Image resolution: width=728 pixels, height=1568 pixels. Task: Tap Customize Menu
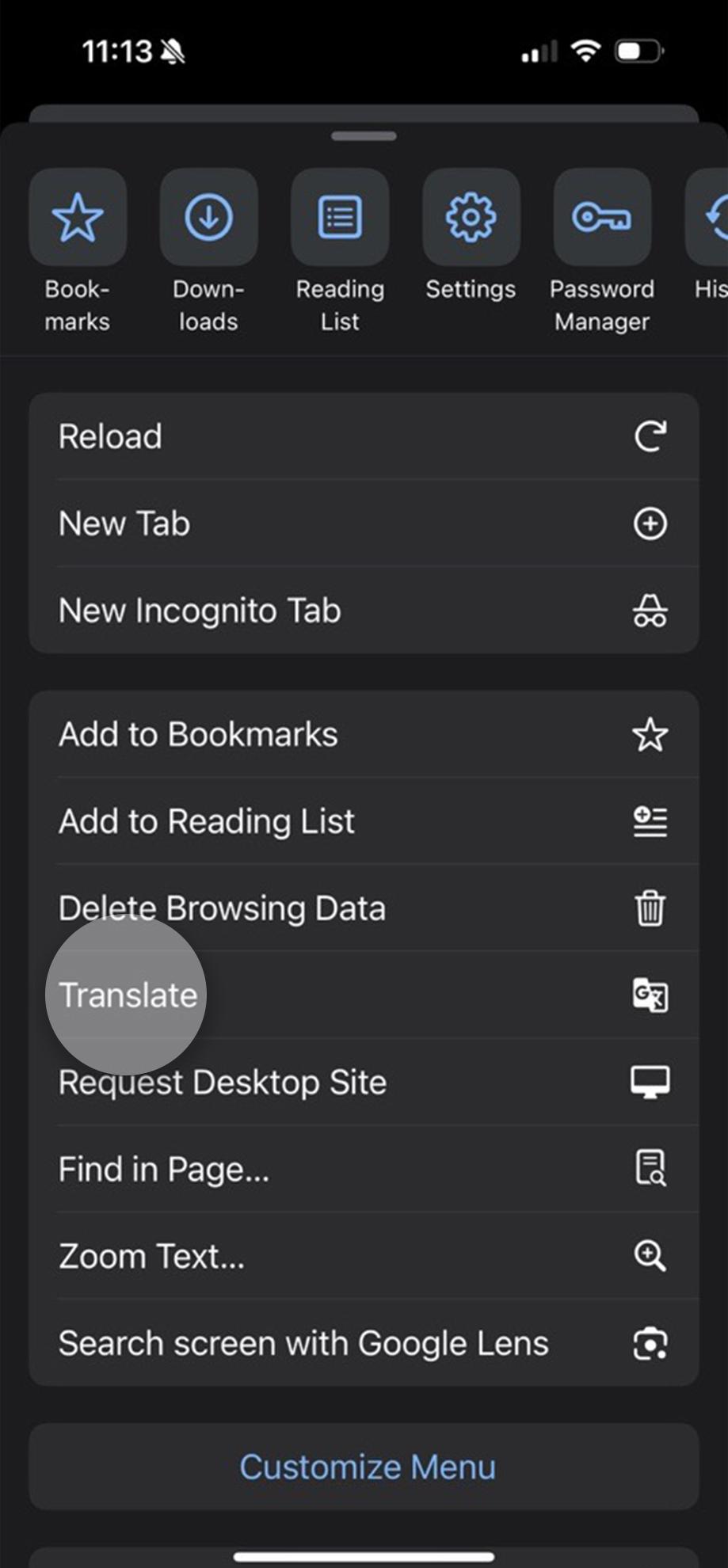[x=365, y=1466]
